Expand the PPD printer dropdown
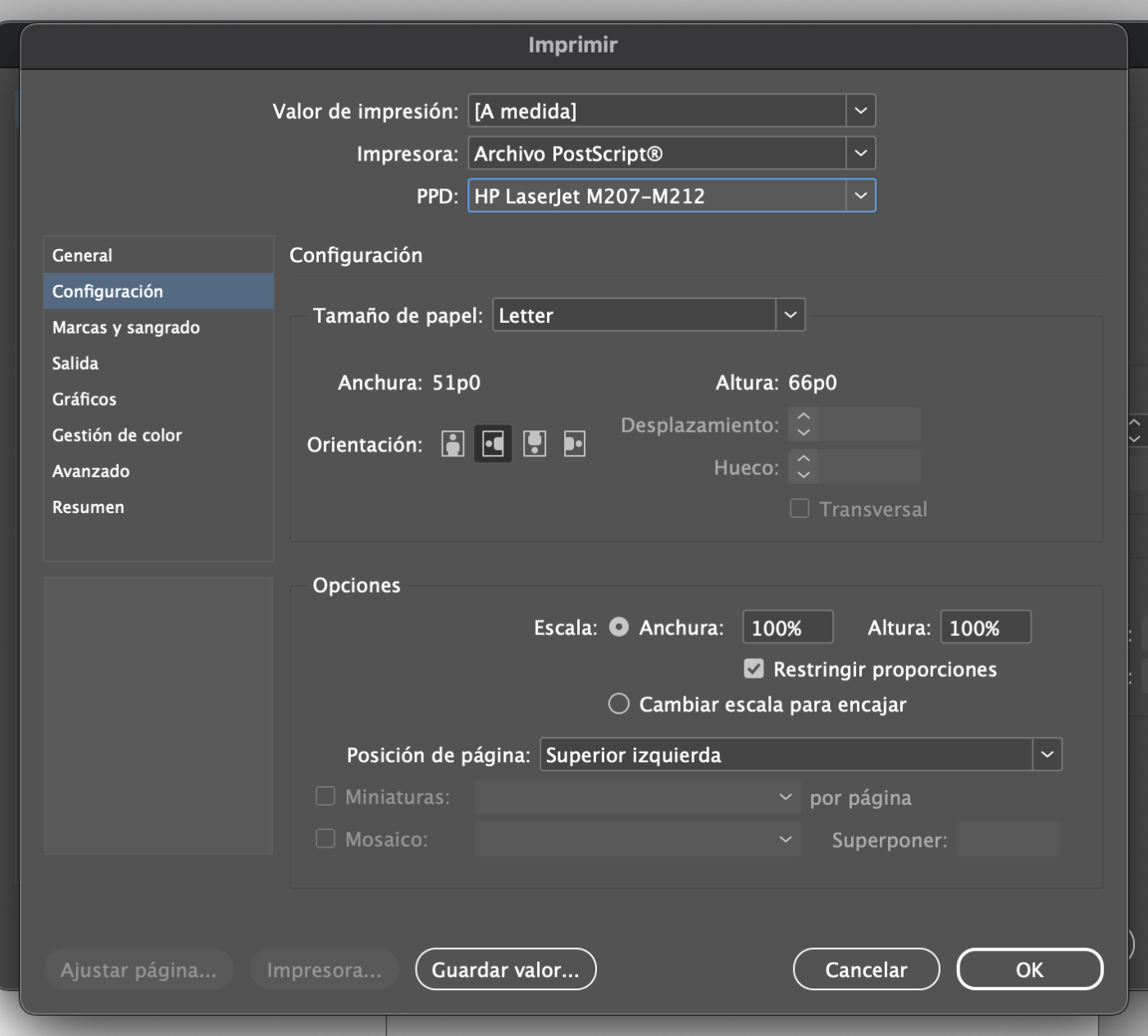This screenshot has height=1036, width=1148. (860, 196)
